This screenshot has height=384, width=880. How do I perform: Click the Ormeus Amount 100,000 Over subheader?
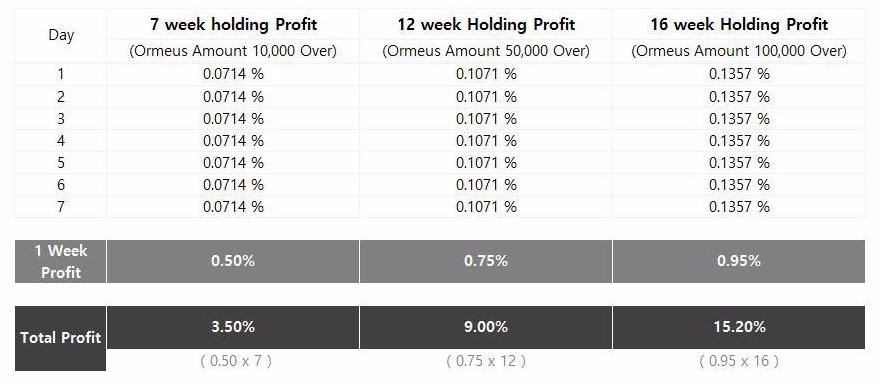point(739,51)
